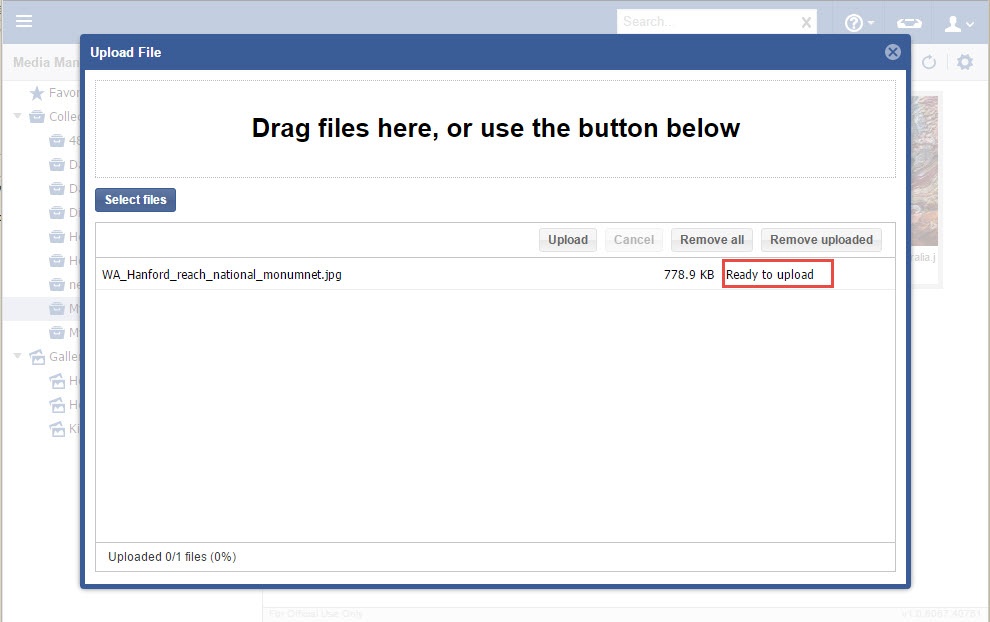The height and width of the screenshot is (622, 990).
Task: Click the Remove uploaded button
Action: point(821,240)
